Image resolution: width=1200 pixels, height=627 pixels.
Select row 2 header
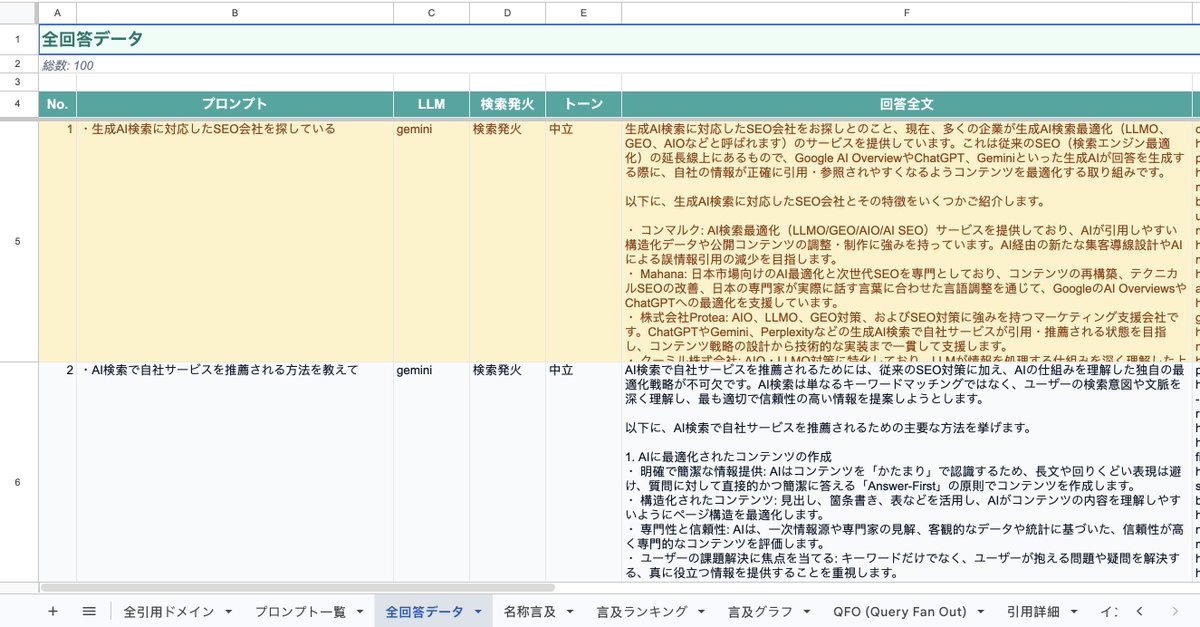(19, 64)
